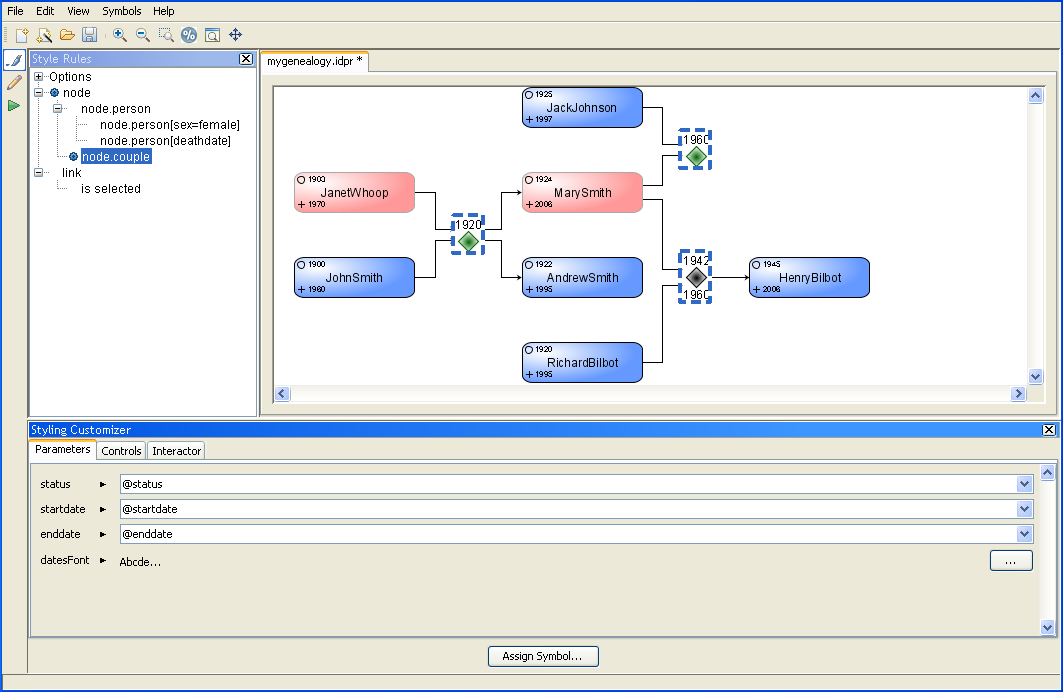Viewport: 1063px width, 692px height.
Task: Expand the Options tree node
Action: click(x=39, y=77)
